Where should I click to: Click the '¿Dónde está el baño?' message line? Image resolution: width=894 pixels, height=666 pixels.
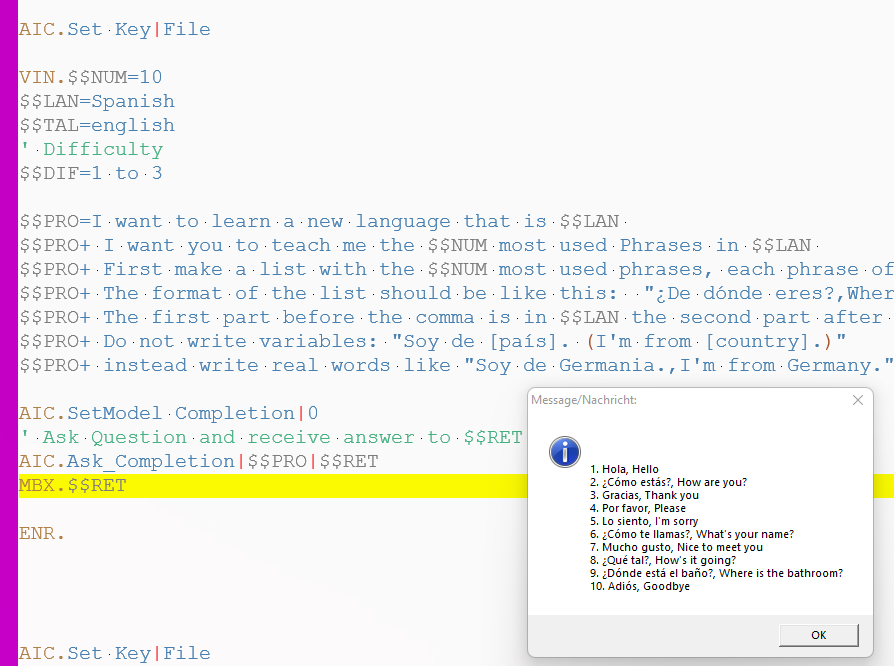click(716, 573)
